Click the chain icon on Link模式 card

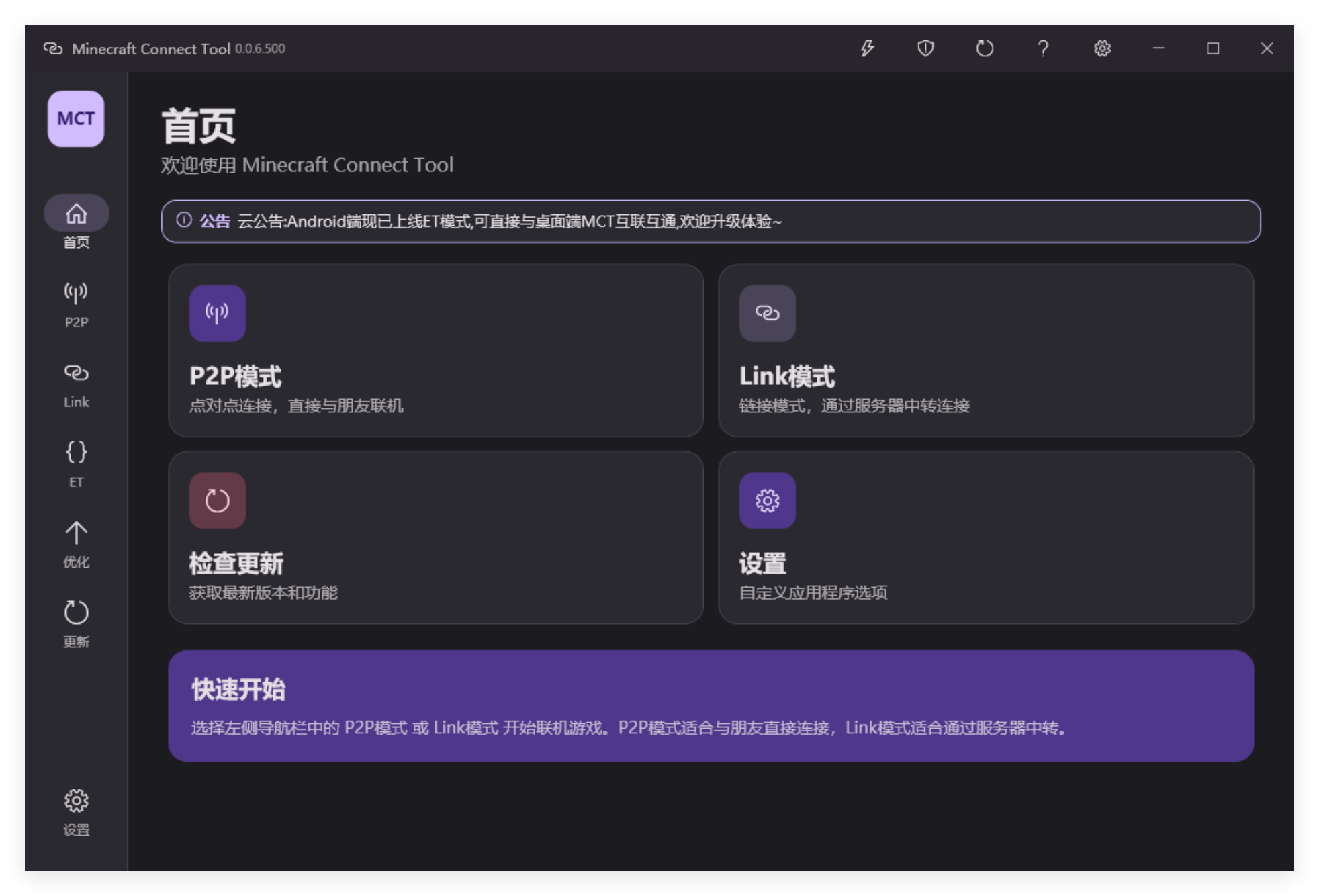pyautogui.click(x=767, y=313)
